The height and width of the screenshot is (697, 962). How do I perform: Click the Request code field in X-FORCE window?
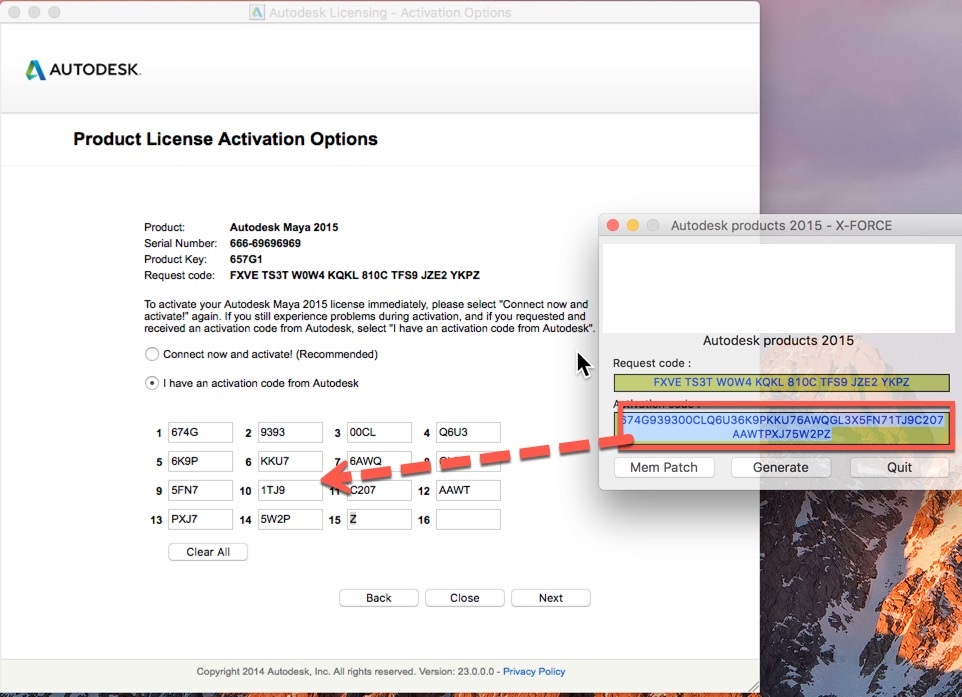click(x=782, y=382)
